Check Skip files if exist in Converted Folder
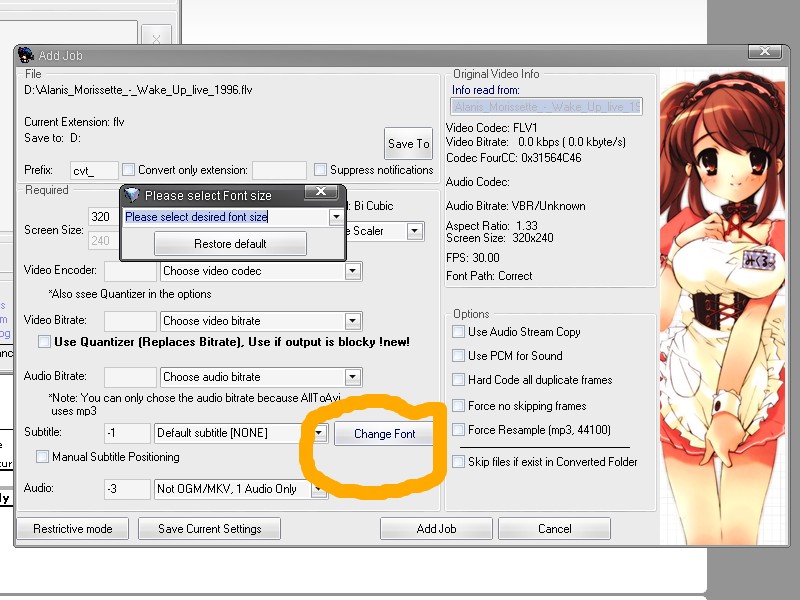Screen dimensions: 800x600 458,462
